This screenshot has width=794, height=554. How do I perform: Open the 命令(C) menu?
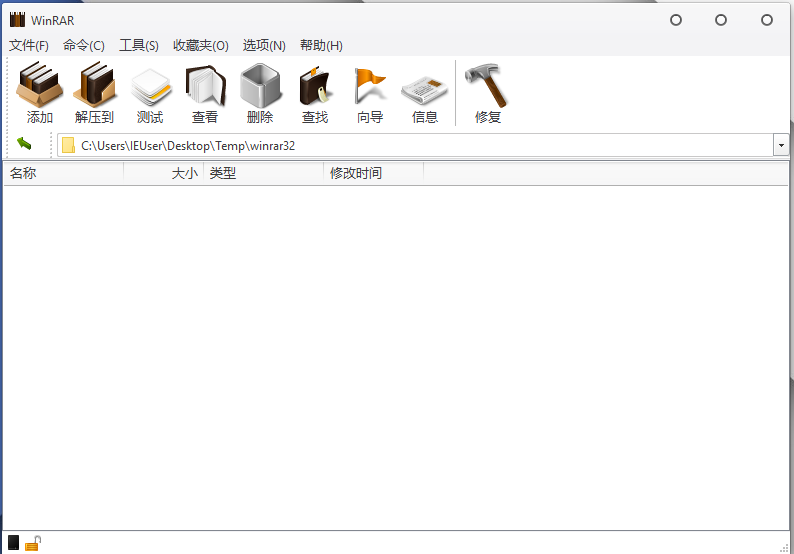click(84, 46)
